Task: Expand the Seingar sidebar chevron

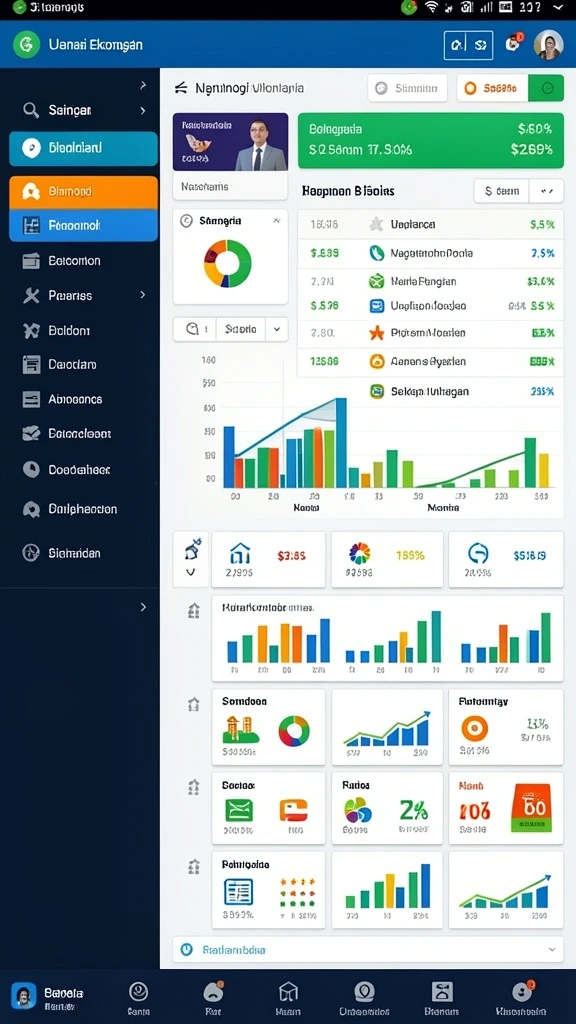Action: [x=143, y=110]
